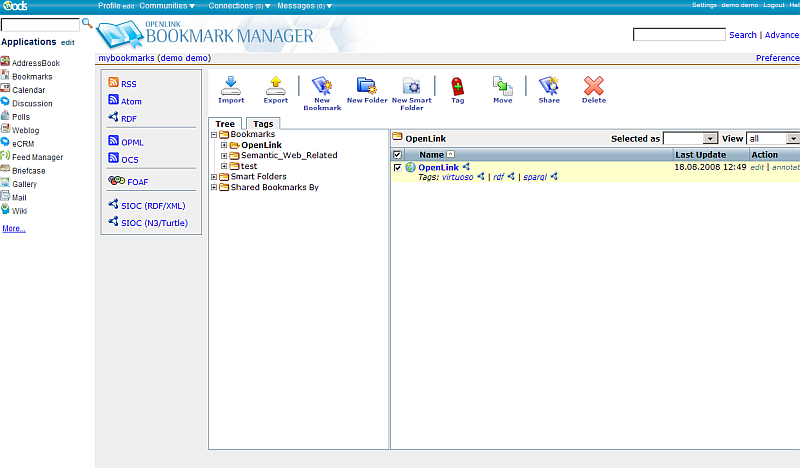800x468 pixels.
Task: Click the Import toolbar icon
Action: (231, 88)
